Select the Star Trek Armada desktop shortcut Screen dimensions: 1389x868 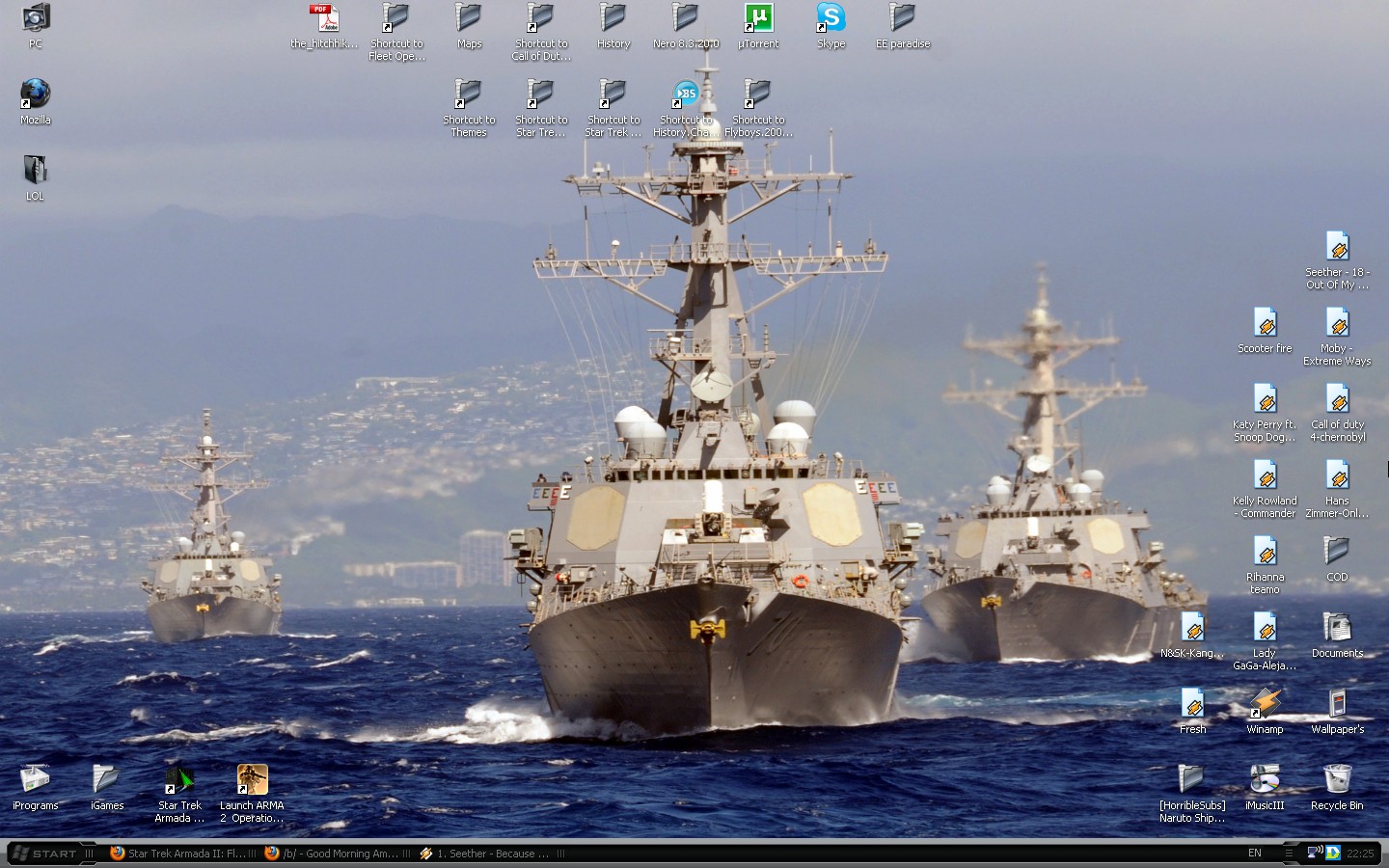pyautogui.click(x=179, y=780)
